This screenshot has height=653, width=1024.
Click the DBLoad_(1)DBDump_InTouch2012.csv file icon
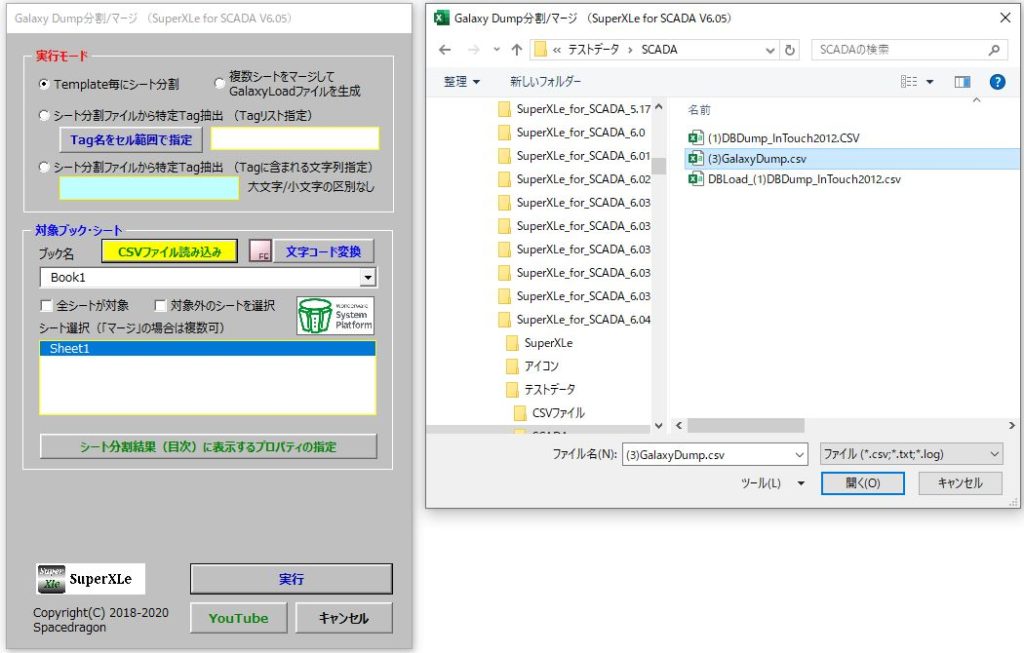[x=696, y=179]
